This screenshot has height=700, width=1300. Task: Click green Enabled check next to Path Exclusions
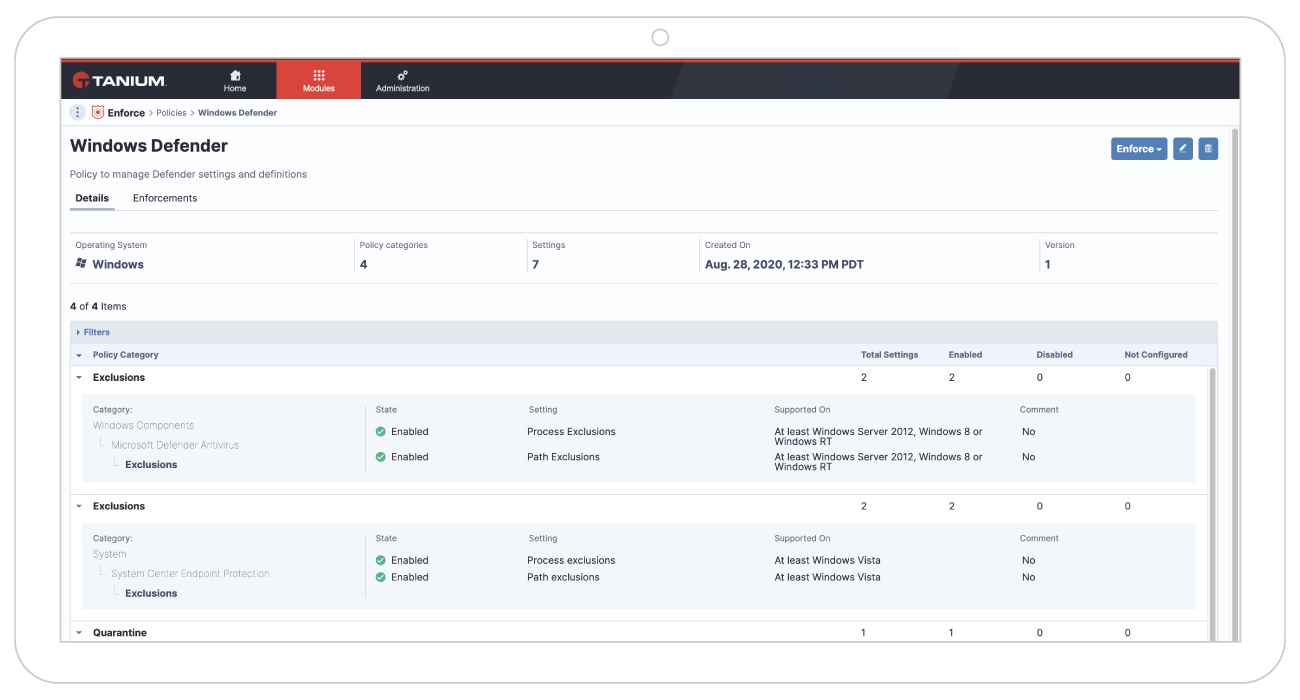click(x=381, y=457)
